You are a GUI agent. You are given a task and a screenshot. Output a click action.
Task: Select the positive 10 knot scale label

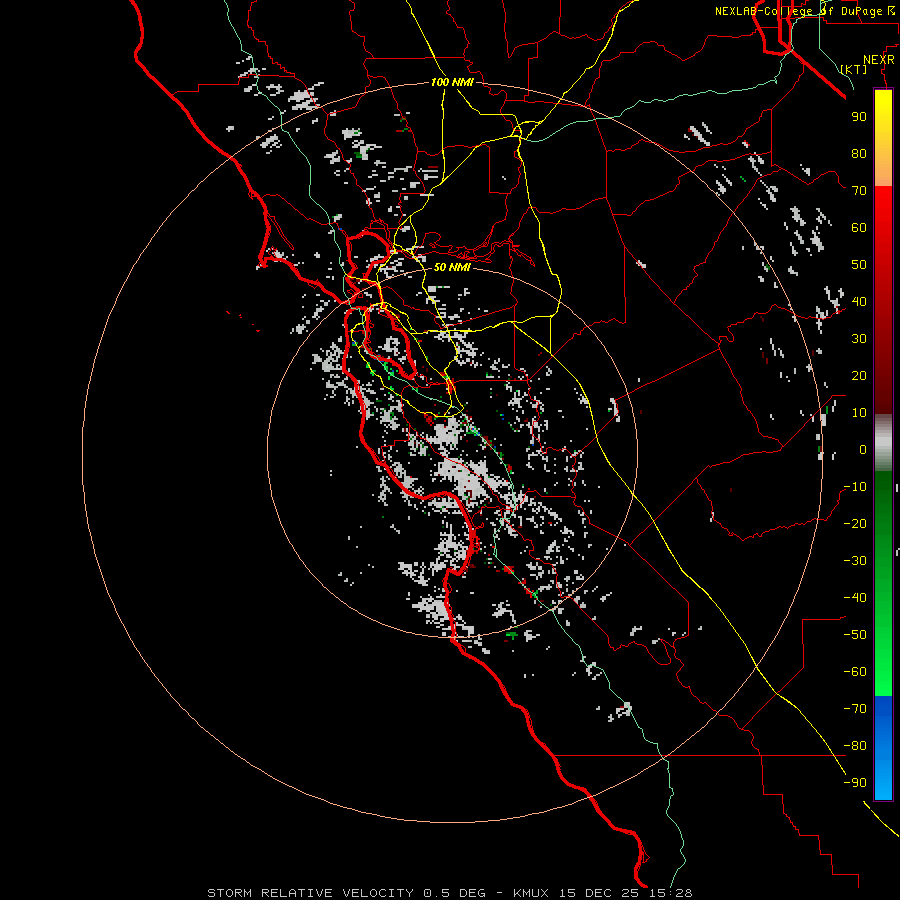[x=859, y=413]
